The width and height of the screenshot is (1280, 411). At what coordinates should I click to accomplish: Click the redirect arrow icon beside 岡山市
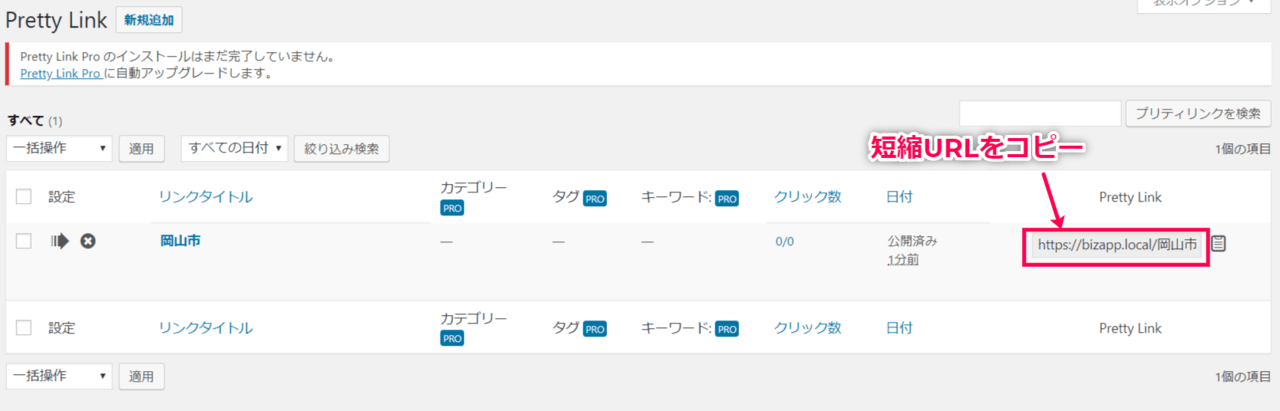tap(60, 241)
